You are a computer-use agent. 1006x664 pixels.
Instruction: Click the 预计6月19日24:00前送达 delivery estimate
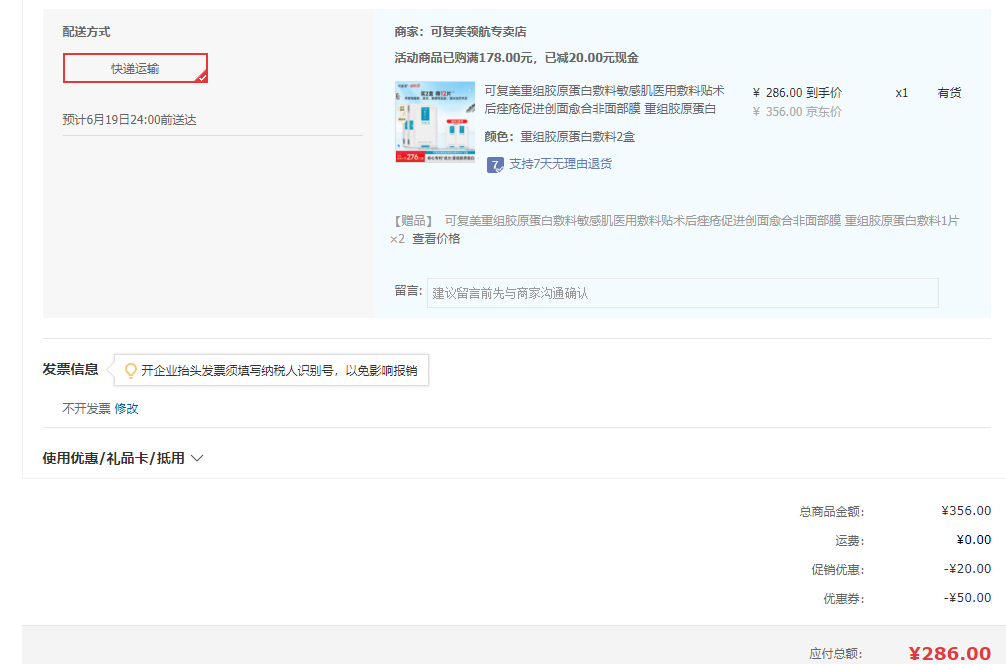(129, 120)
